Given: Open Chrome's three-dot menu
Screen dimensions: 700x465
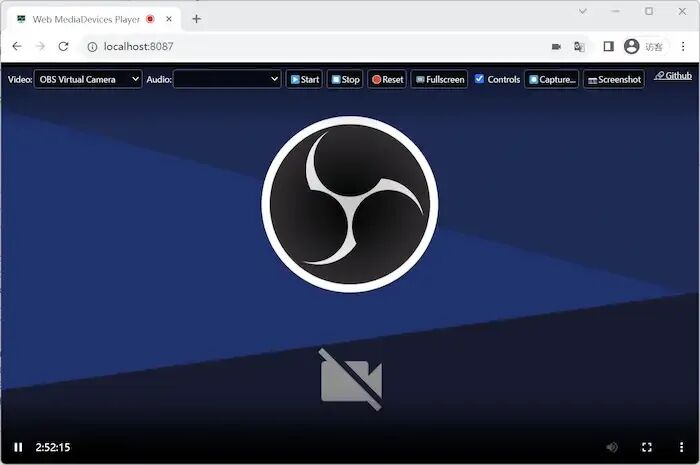Looking at the screenshot, I should pyautogui.click(x=683, y=46).
